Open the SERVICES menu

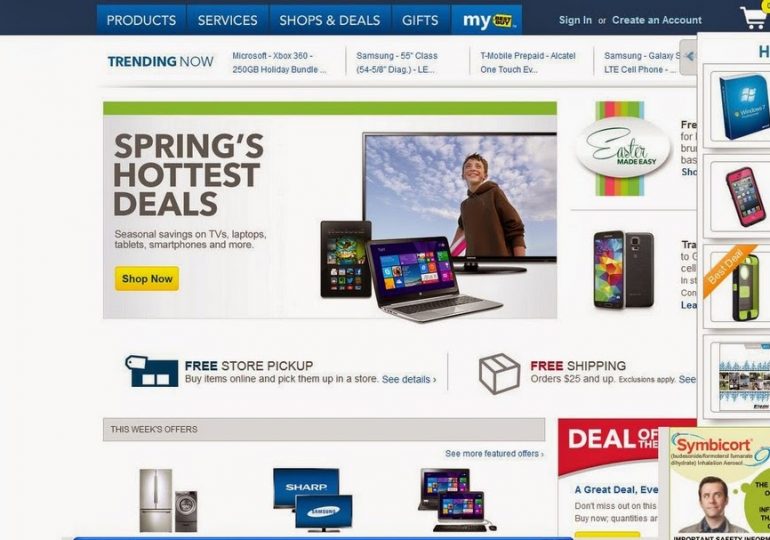pyautogui.click(x=227, y=20)
